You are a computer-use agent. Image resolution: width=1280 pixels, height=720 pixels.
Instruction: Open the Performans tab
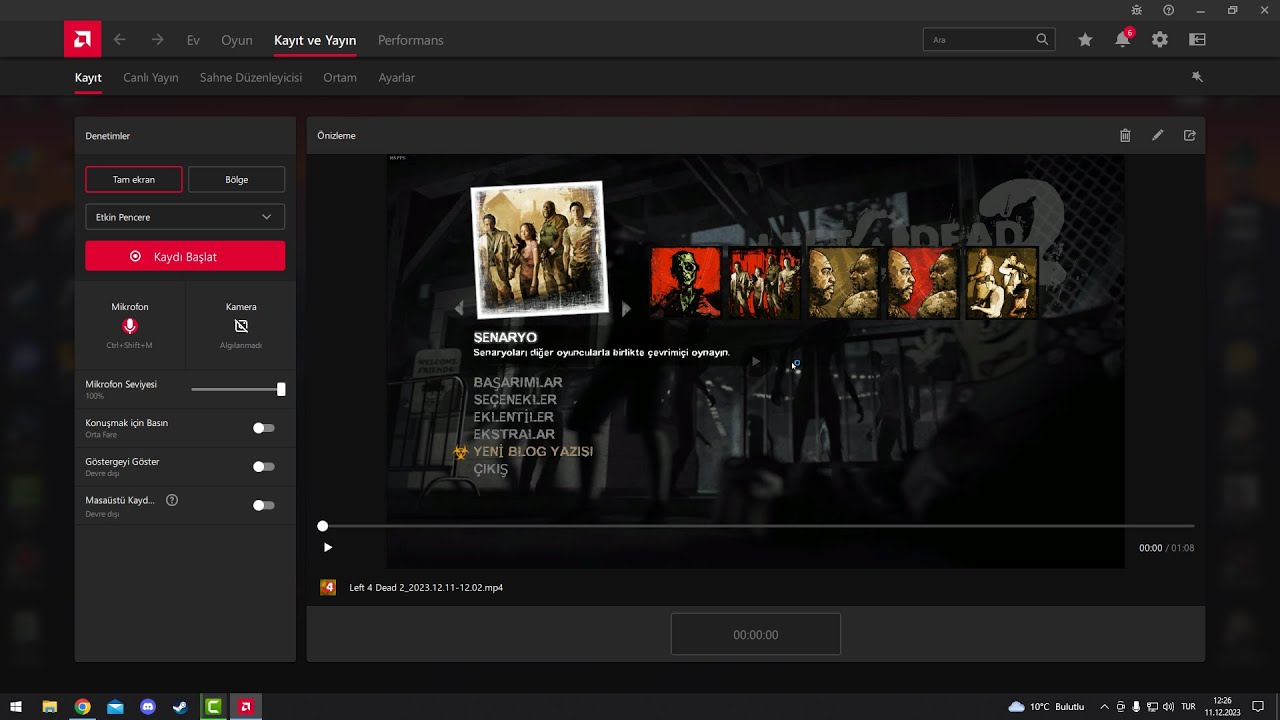click(411, 40)
